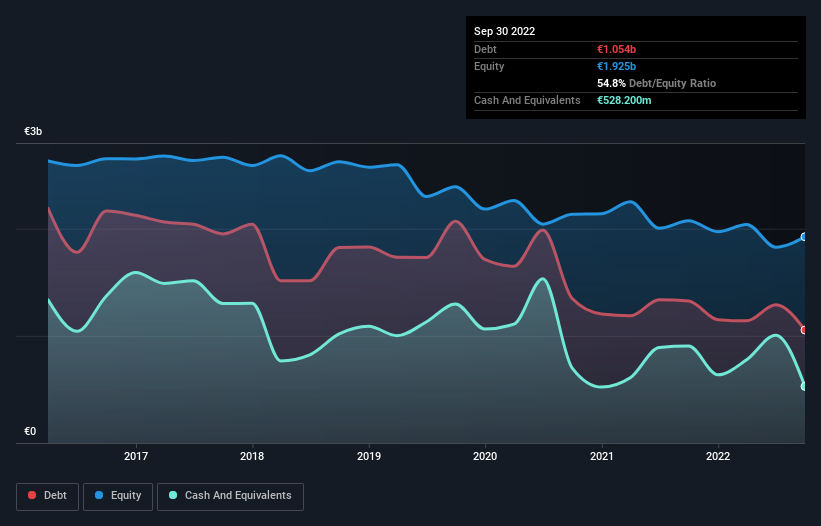821x526 pixels.
Task: Click the blue Equity legend dot
Action: (99, 495)
